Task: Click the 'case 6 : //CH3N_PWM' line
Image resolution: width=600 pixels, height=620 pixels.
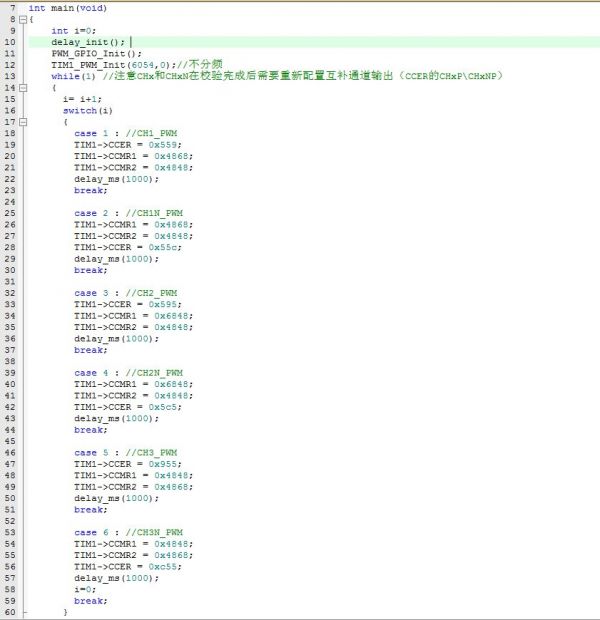Action: pos(128,532)
